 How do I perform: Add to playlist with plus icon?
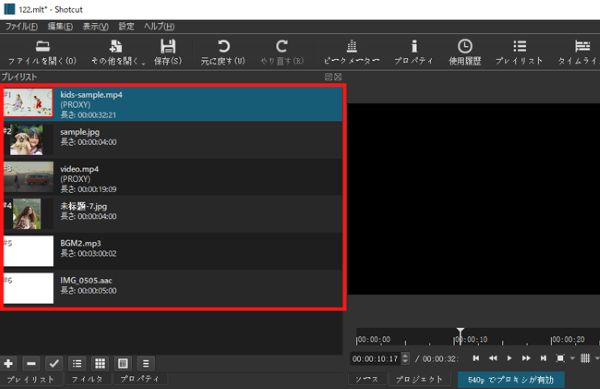coord(8,363)
